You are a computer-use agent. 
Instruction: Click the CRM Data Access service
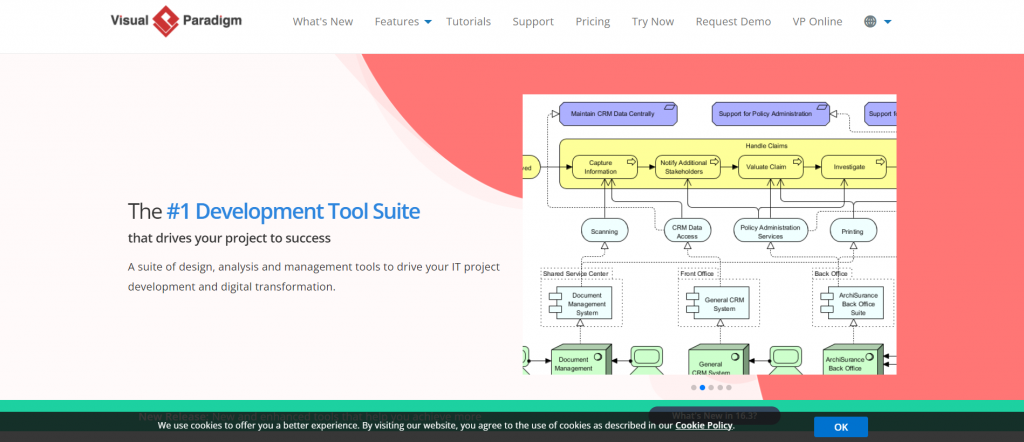coord(687,231)
